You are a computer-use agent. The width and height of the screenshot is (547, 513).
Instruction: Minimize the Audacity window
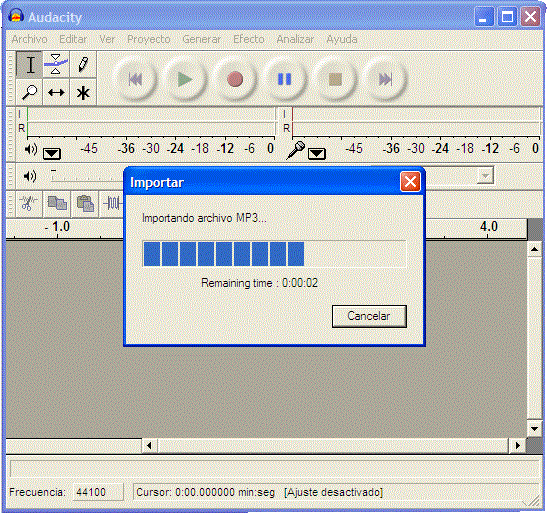pyautogui.click(x=484, y=16)
